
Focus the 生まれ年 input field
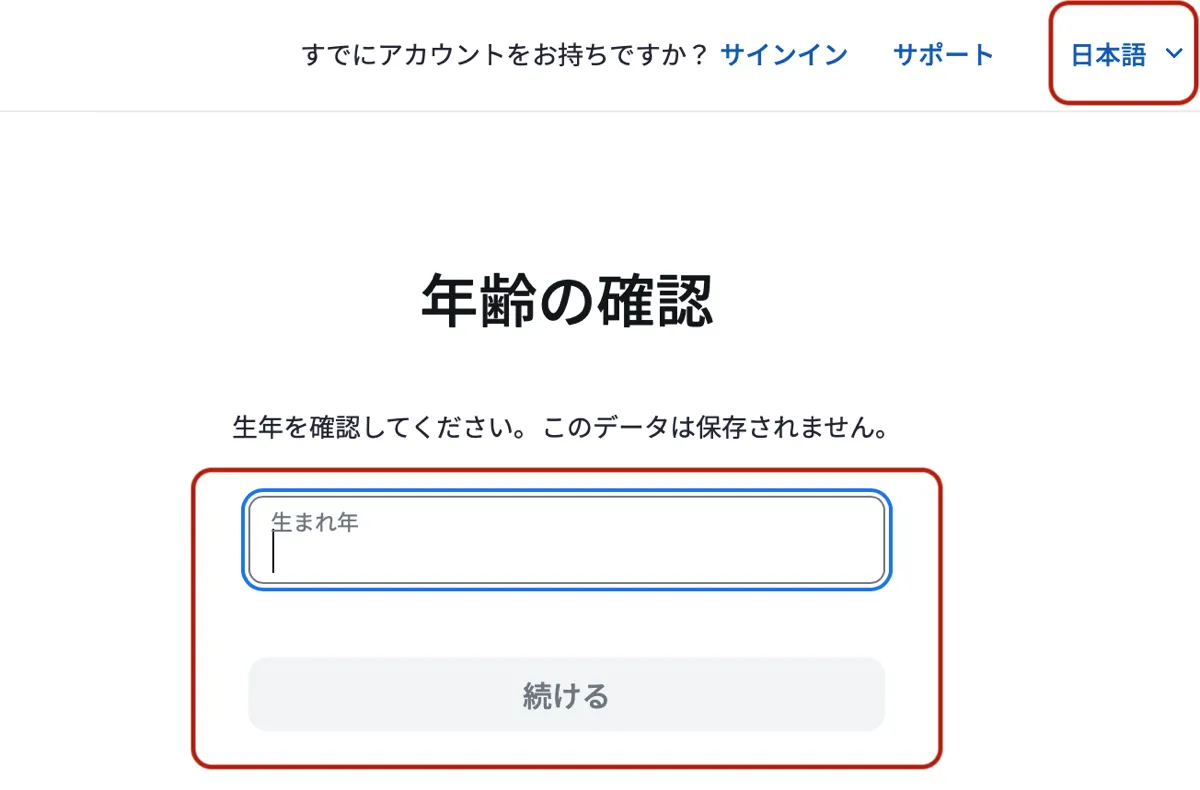[x=566, y=540]
